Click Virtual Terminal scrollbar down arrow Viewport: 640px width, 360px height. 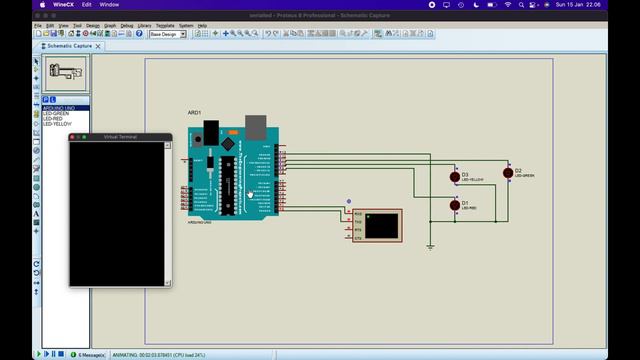coord(168,283)
